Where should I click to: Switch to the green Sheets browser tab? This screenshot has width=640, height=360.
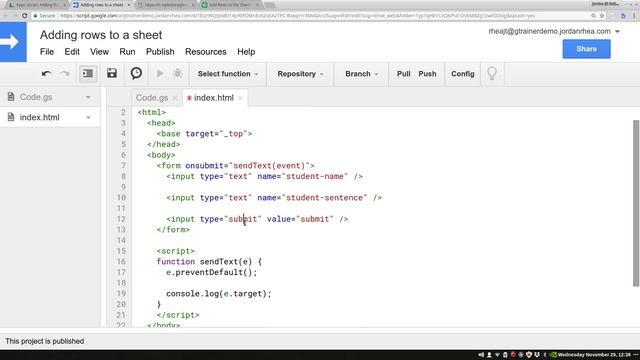(x=231, y=5)
